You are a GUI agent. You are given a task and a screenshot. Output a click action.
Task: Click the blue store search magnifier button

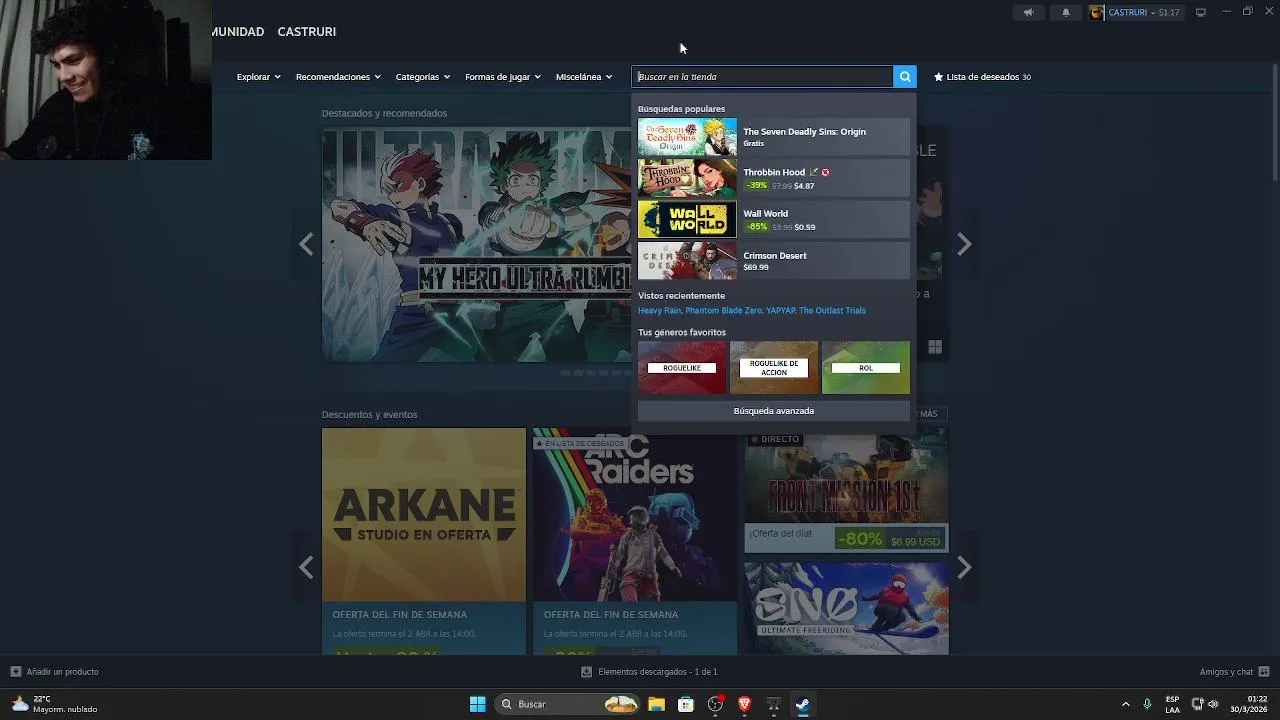[905, 77]
